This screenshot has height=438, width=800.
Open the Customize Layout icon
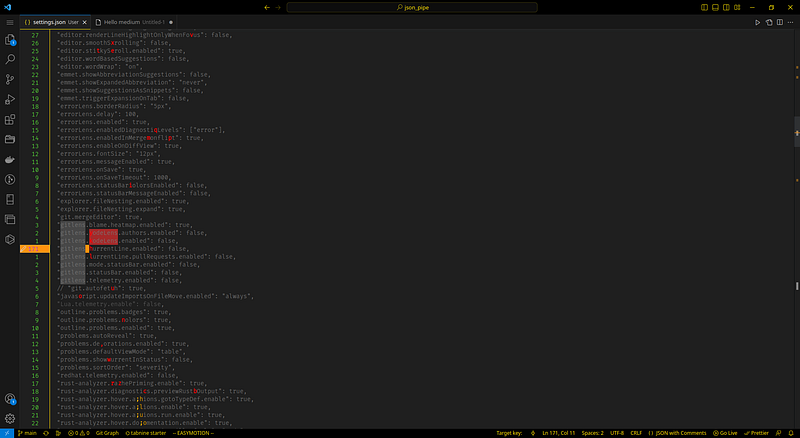click(x=737, y=7)
